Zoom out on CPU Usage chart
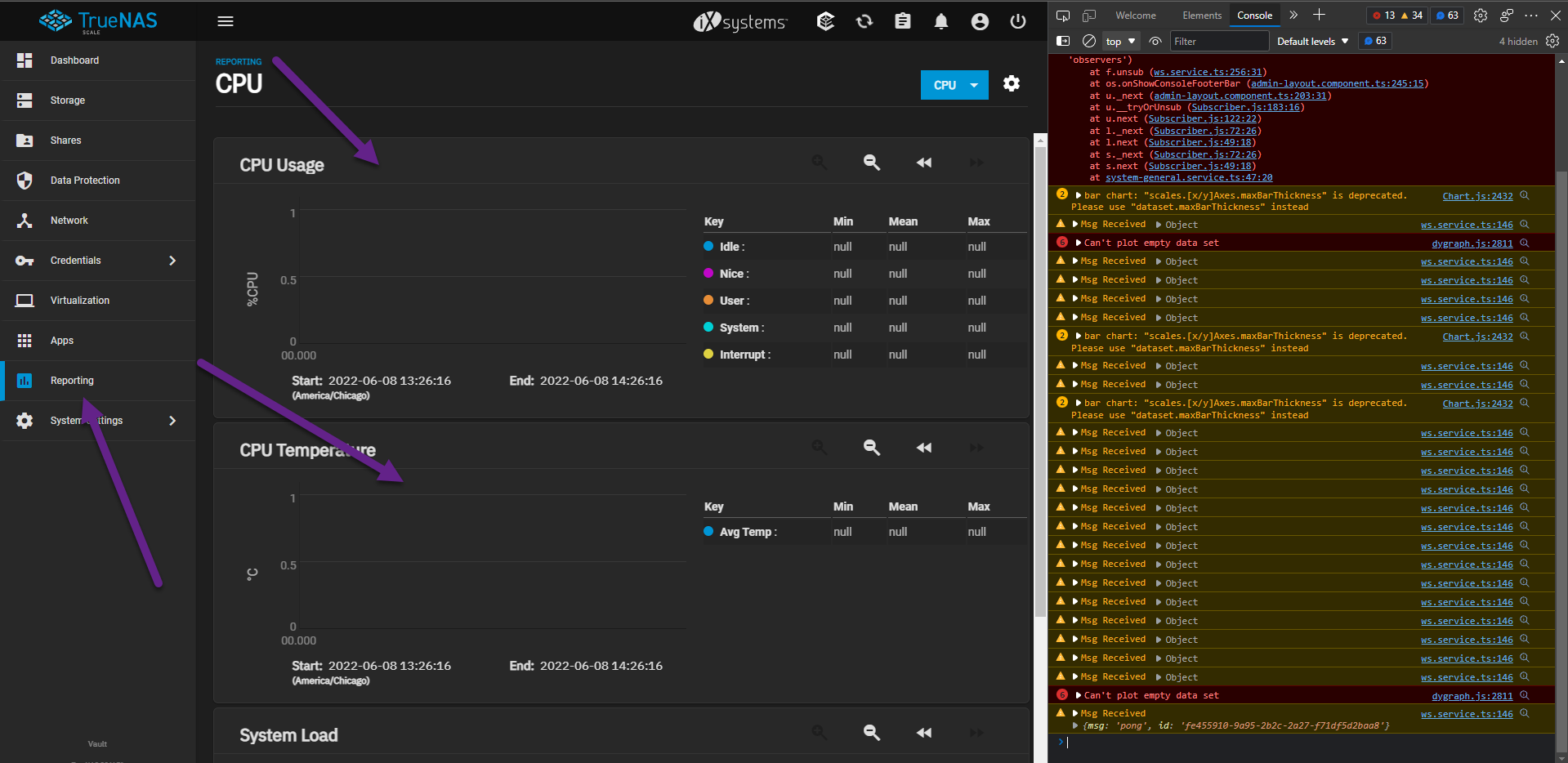This screenshot has width=1568, height=763. (872, 163)
